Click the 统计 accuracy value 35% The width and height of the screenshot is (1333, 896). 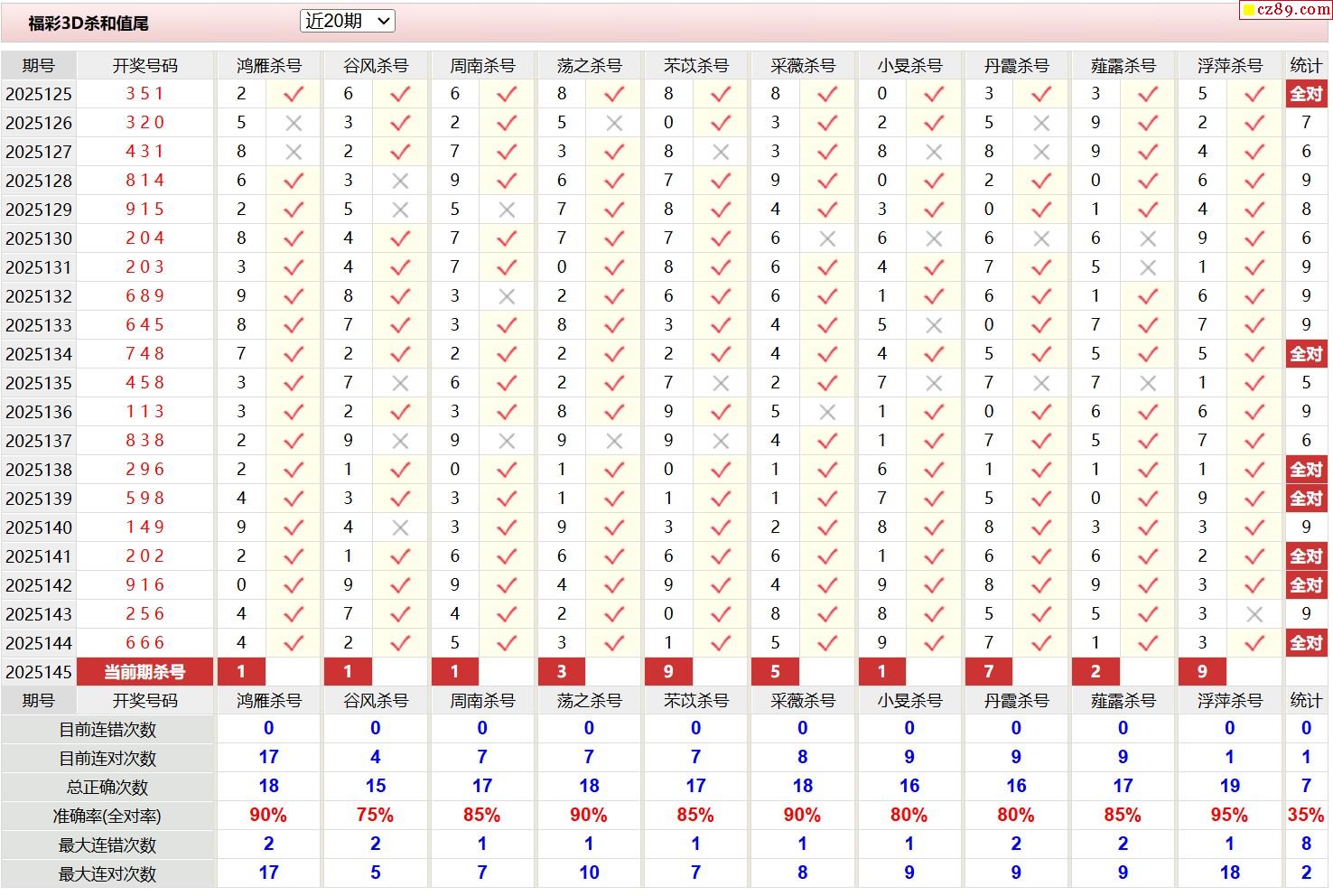1306,815
